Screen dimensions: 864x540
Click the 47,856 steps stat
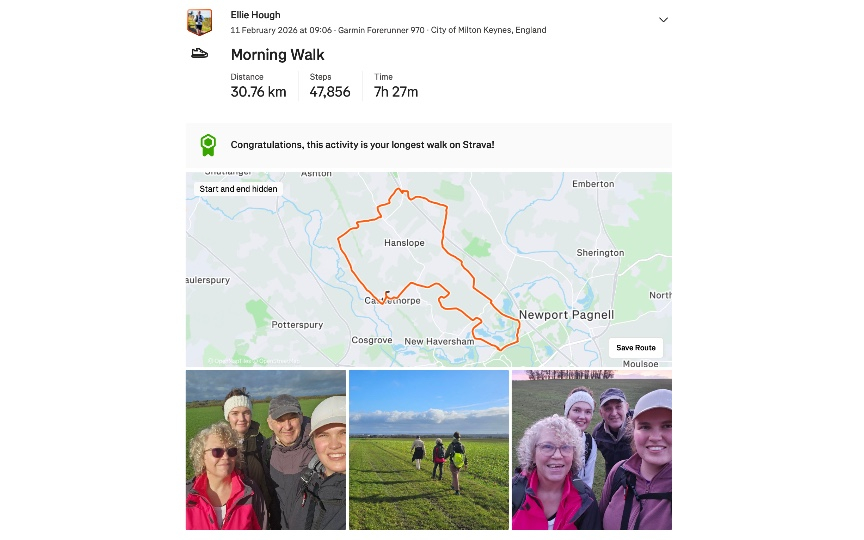(330, 86)
